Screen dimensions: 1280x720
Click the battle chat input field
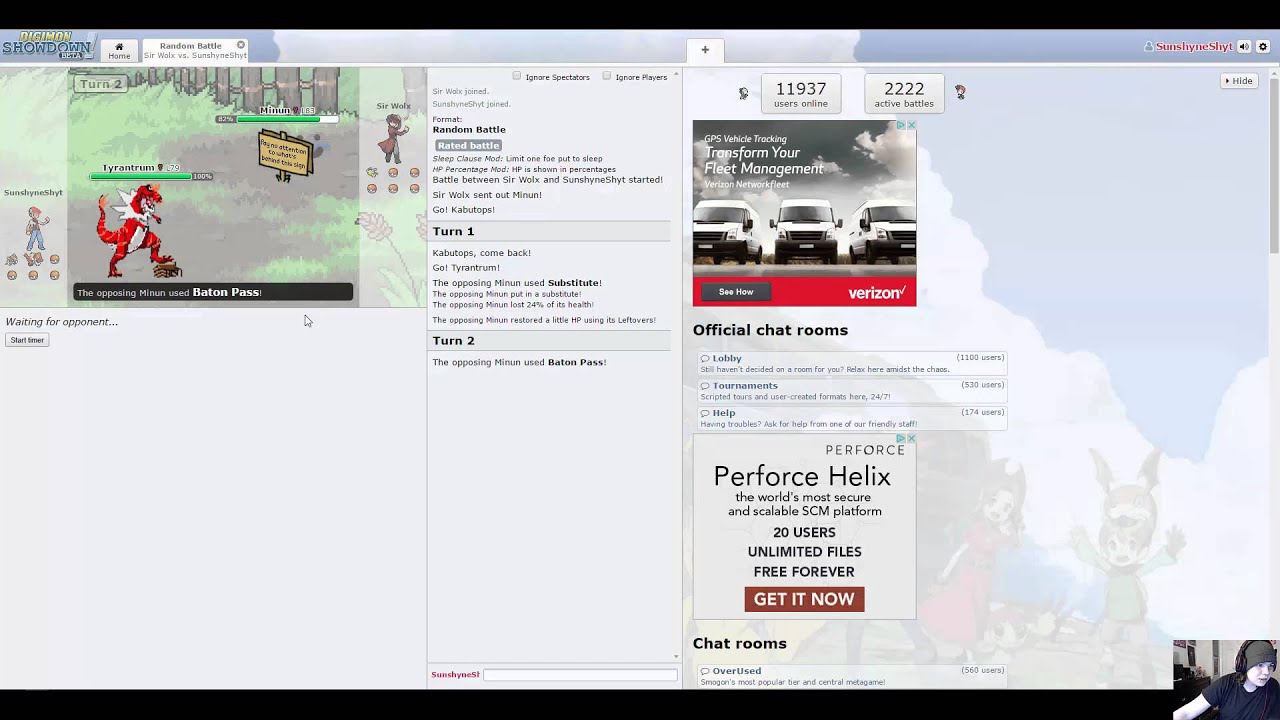point(580,675)
